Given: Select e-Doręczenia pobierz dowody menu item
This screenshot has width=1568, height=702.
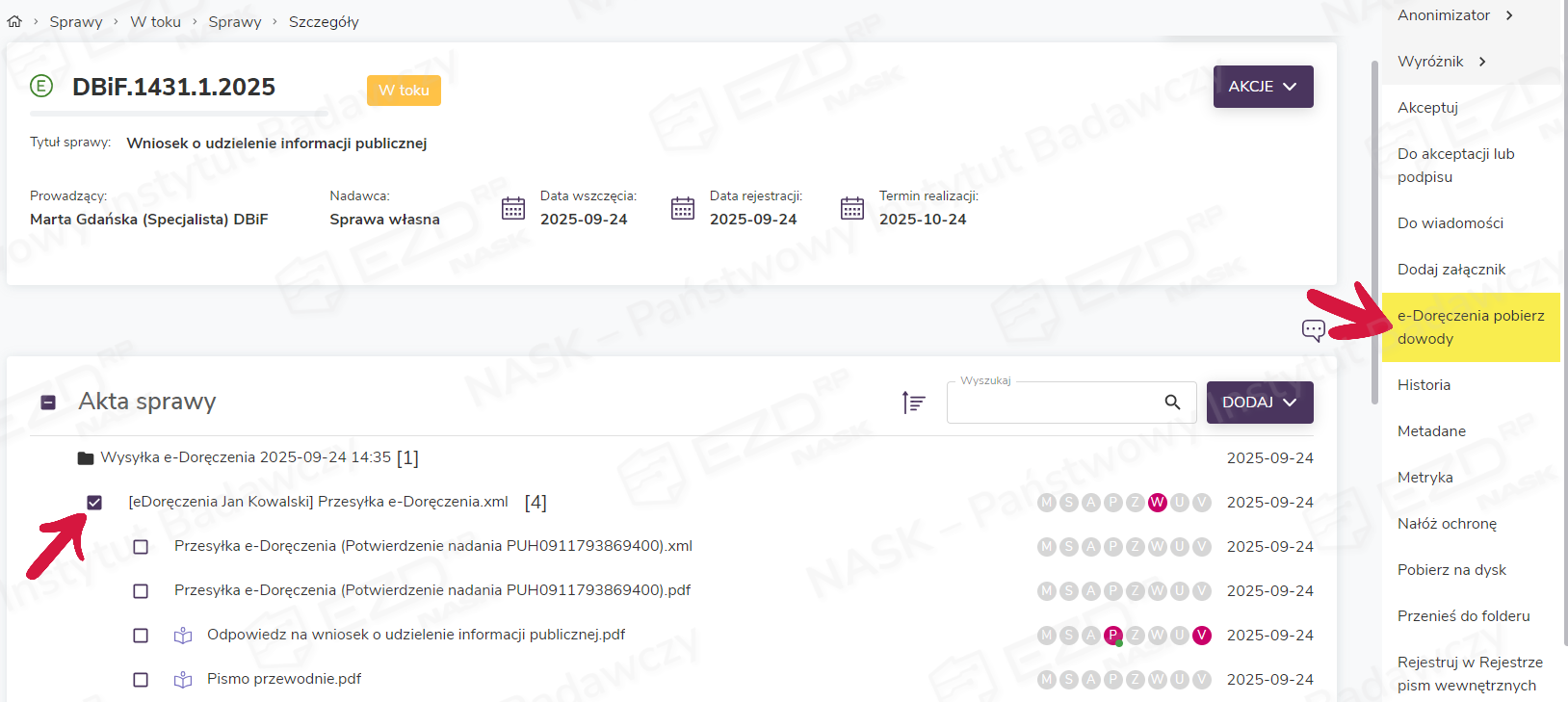Looking at the screenshot, I should [1470, 327].
